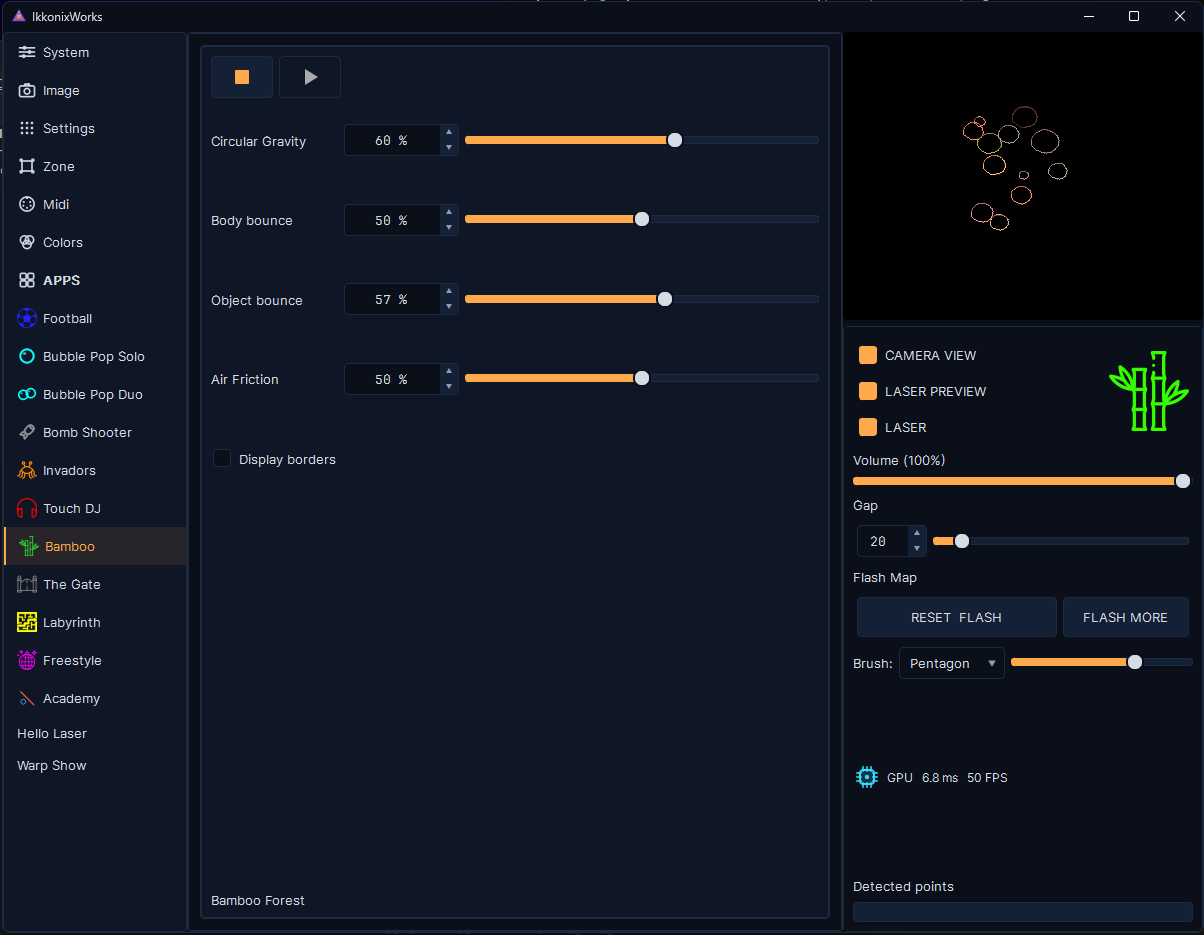Click the large green bamboo logo

pyautogui.click(x=1149, y=391)
